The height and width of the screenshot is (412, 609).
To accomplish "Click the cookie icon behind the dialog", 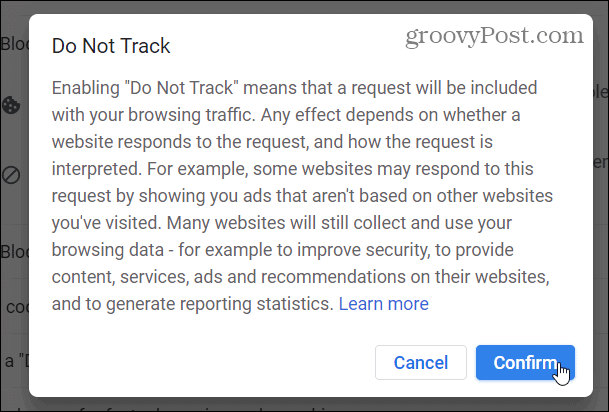I will pyautogui.click(x=11, y=105).
